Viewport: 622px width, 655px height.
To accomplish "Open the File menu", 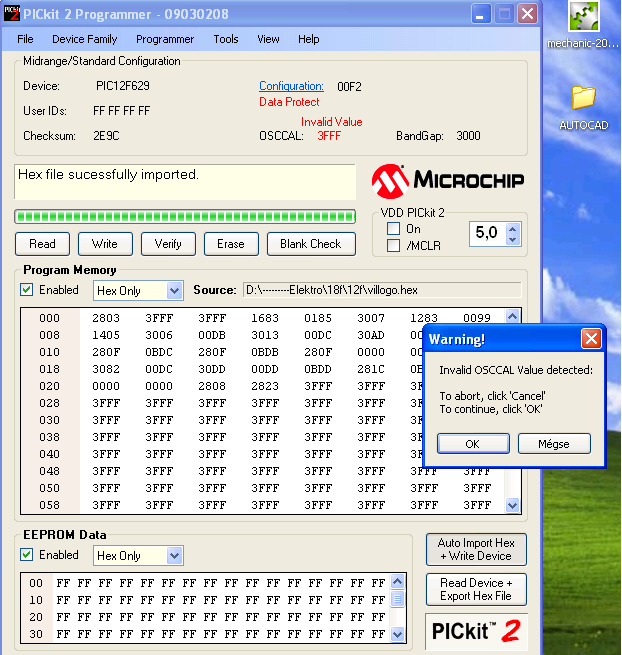I will coord(25,39).
